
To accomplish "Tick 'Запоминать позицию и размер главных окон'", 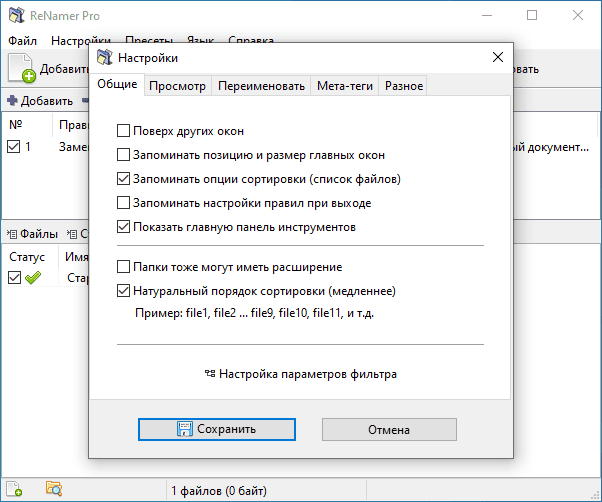I will click(x=123, y=155).
